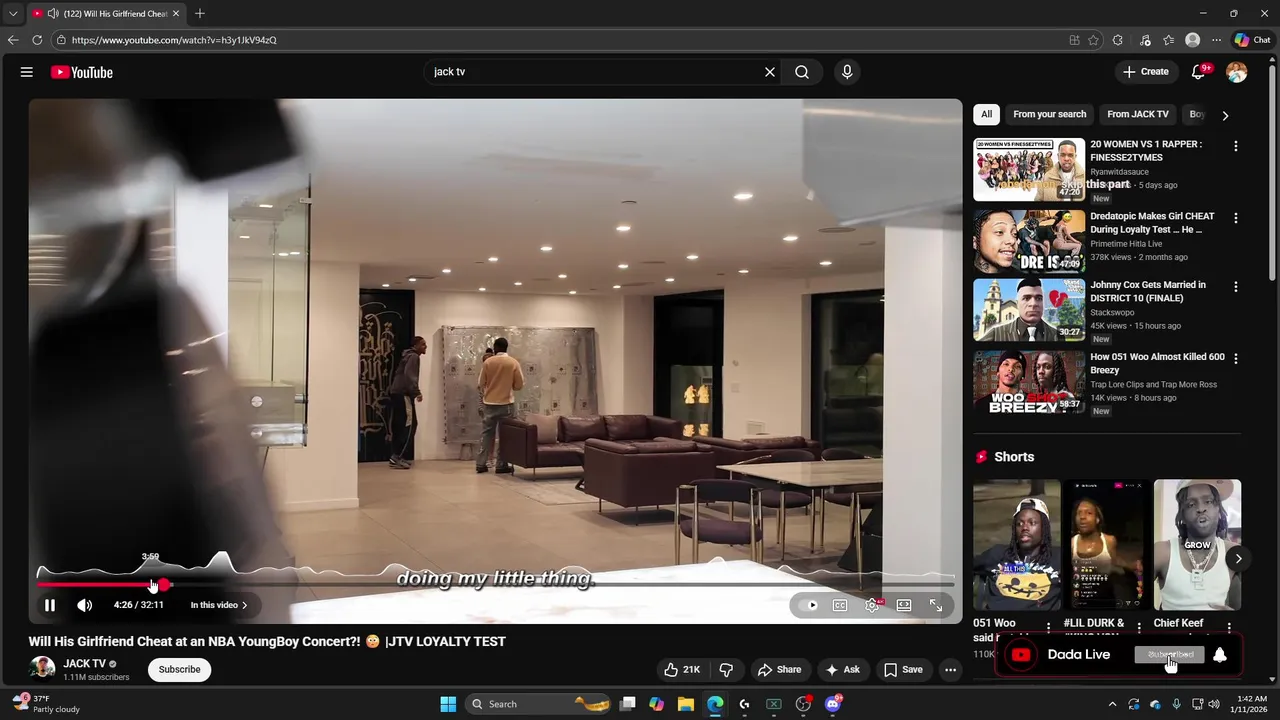Open the tab actions dropdown arrow
The width and height of the screenshot is (1280, 720).
coord(13,13)
